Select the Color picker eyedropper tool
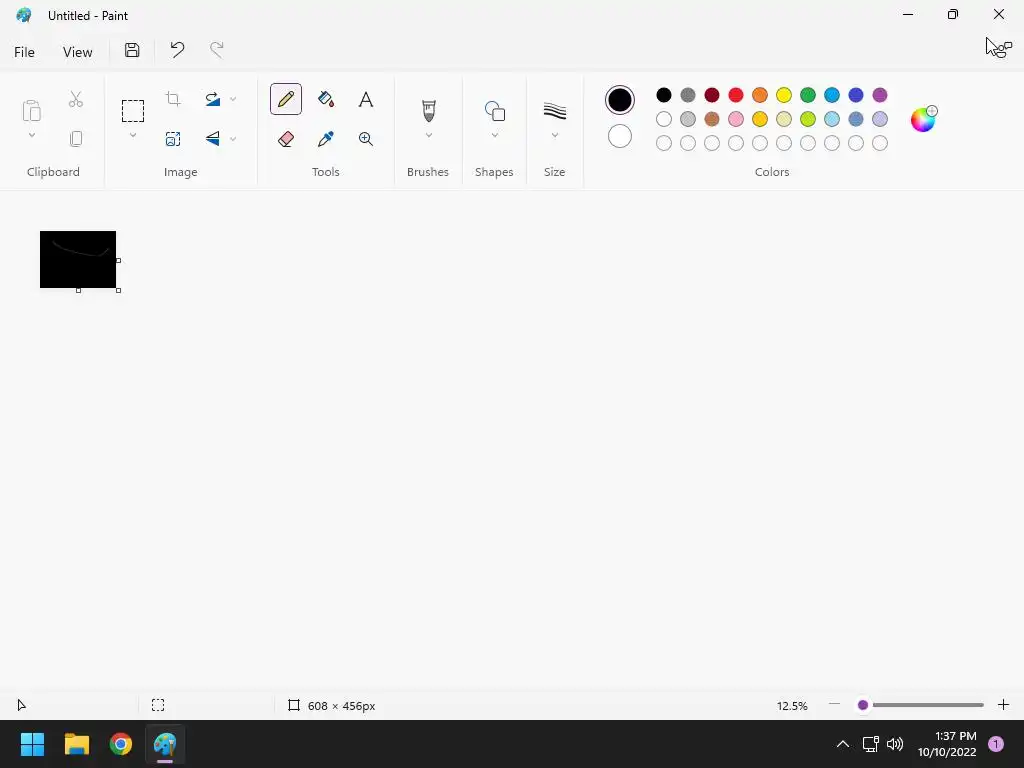This screenshot has height=768, width=1024. pyautogui.click(x=326, y=138)
